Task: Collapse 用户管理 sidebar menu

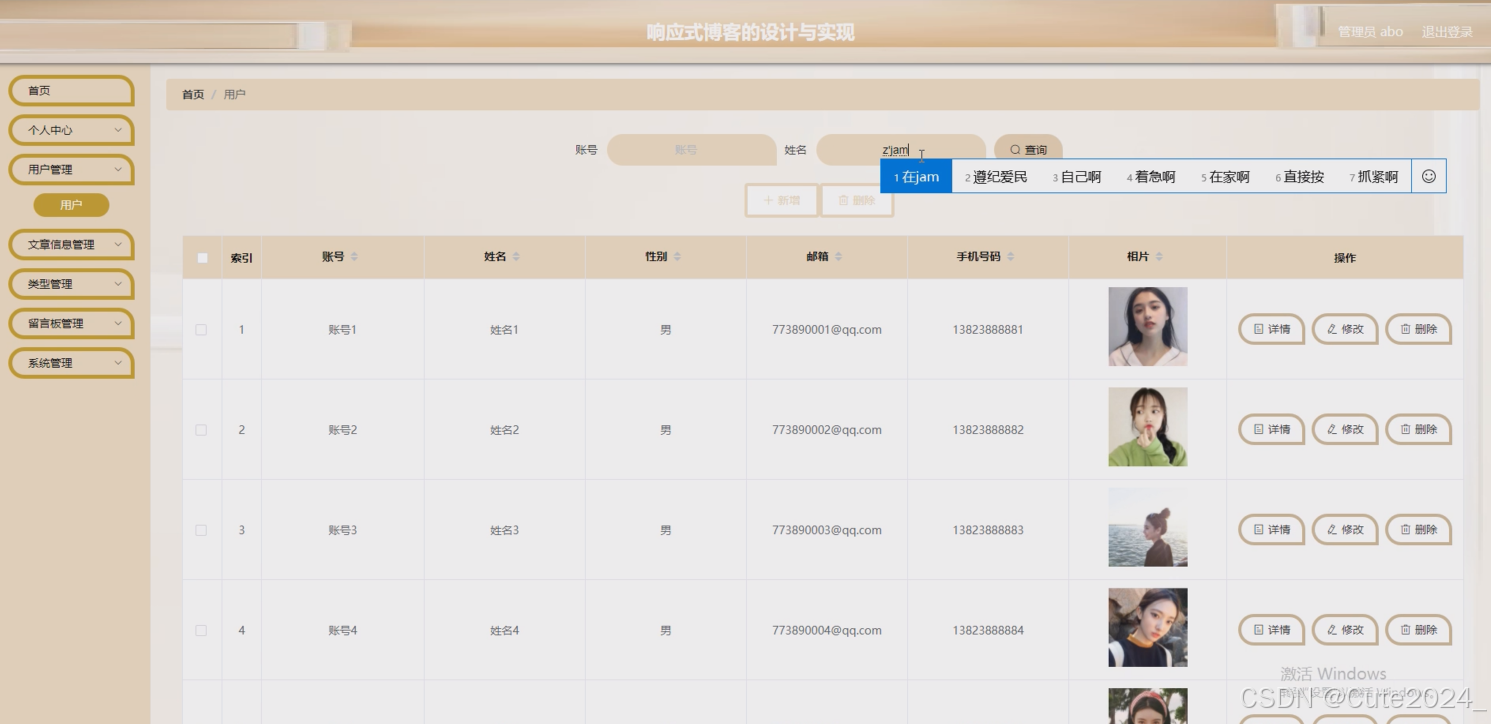Action: tap(71, 170)
